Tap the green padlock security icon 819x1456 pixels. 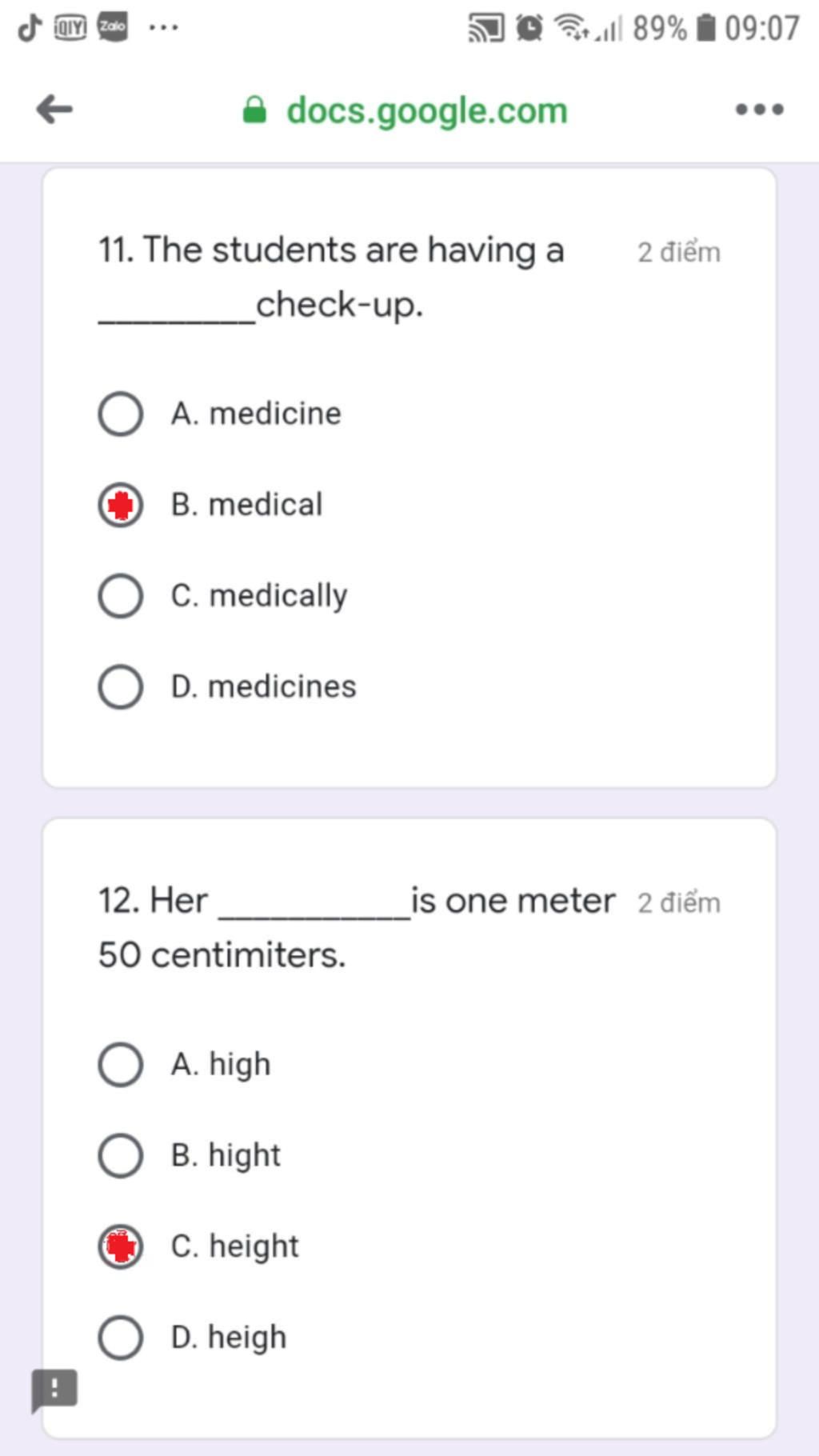pyautogui.click(x=254, y=110)
